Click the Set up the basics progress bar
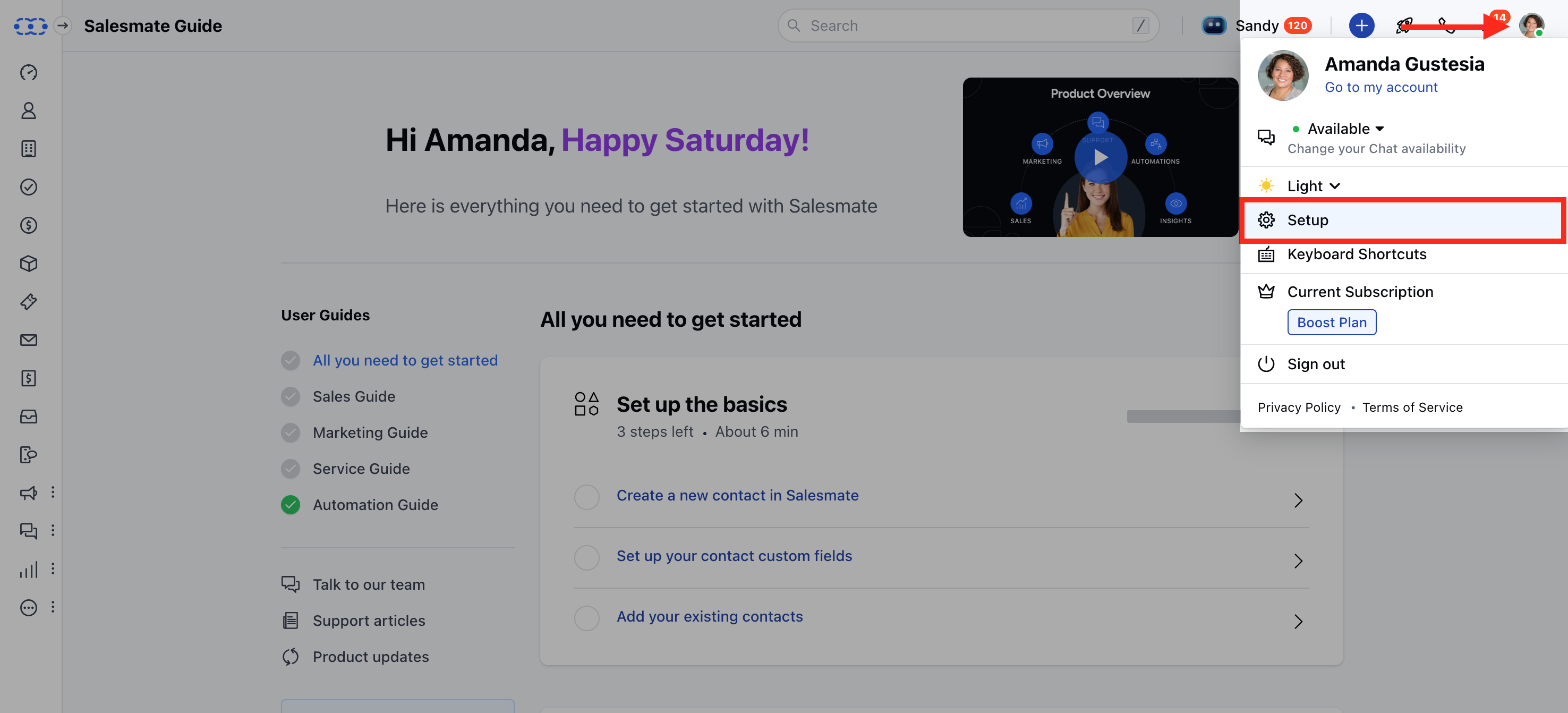This screenshot has width=1568, height=713. (x=1183, y=417)
